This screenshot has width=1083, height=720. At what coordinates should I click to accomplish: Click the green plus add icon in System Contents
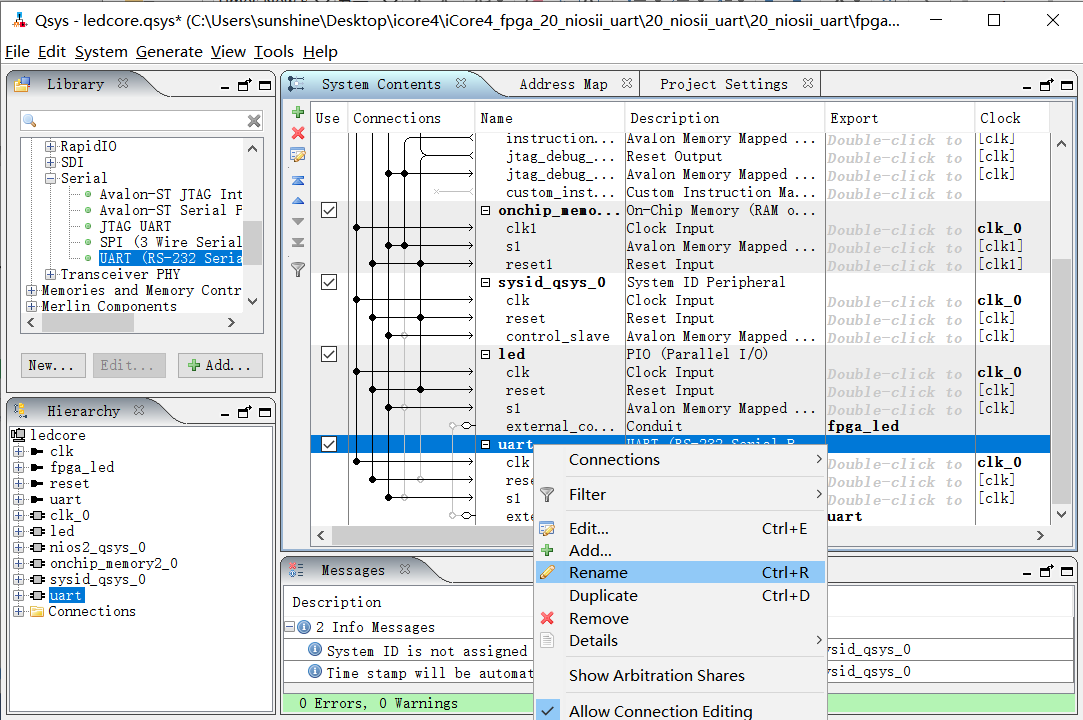[x=297, y=112]
